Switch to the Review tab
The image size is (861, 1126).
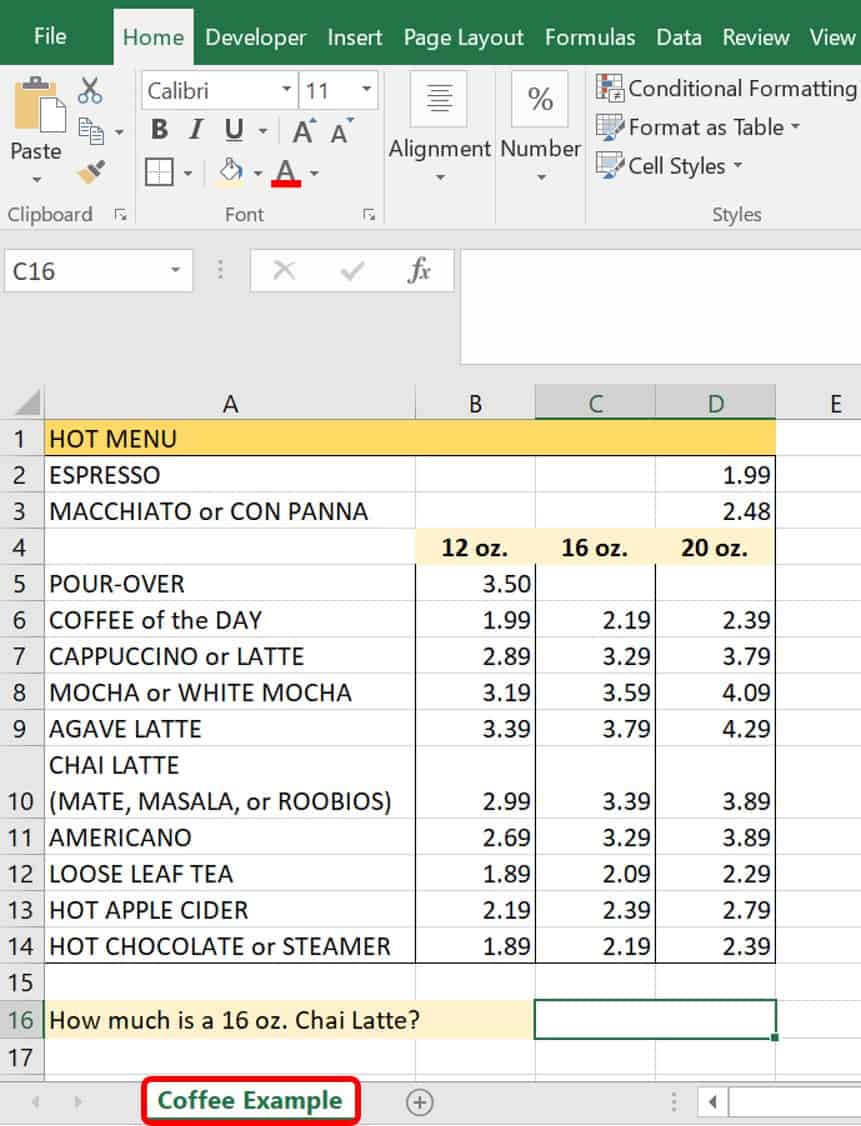coord(755,37)
